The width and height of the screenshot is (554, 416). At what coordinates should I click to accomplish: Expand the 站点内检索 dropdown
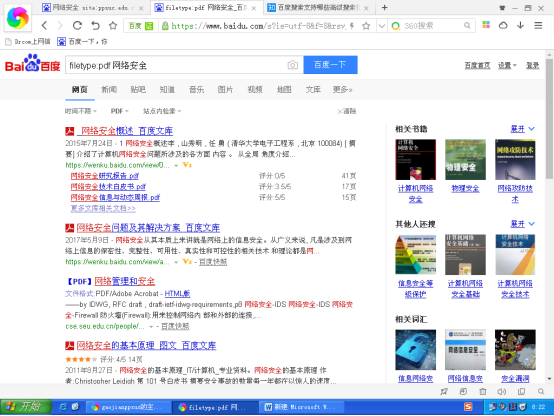click(162, 111)
